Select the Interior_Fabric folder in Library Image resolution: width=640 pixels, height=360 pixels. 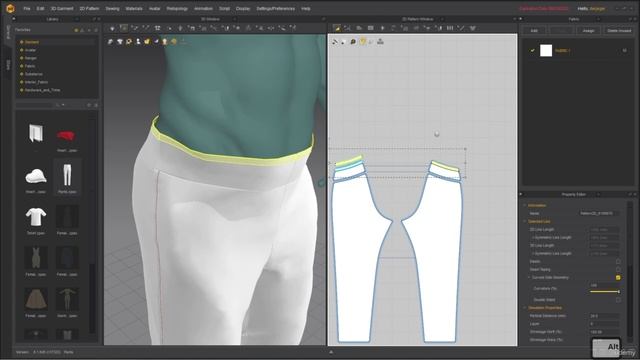(x=36, y=82)
